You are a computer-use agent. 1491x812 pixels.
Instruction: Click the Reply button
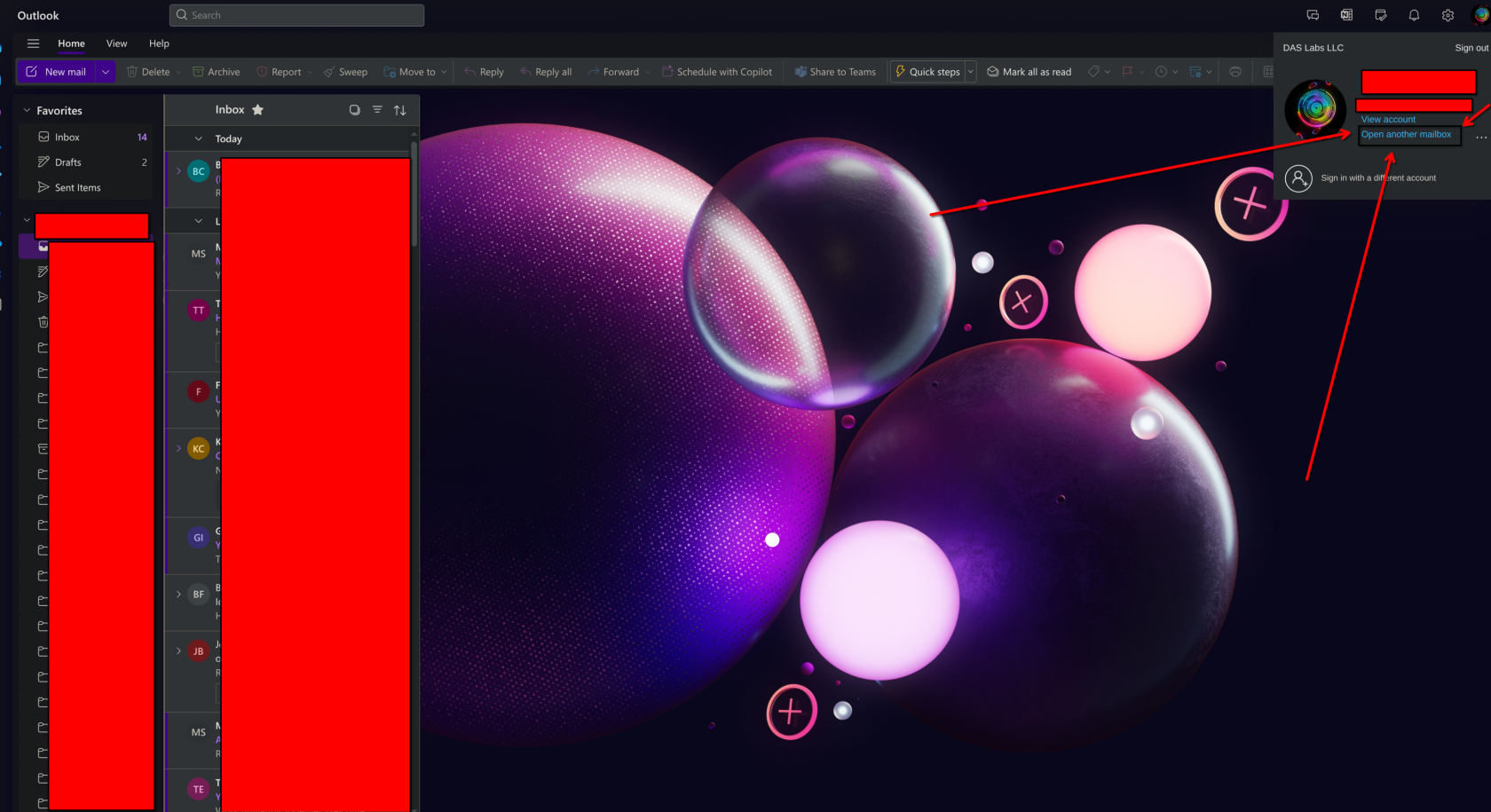point(484,72)
